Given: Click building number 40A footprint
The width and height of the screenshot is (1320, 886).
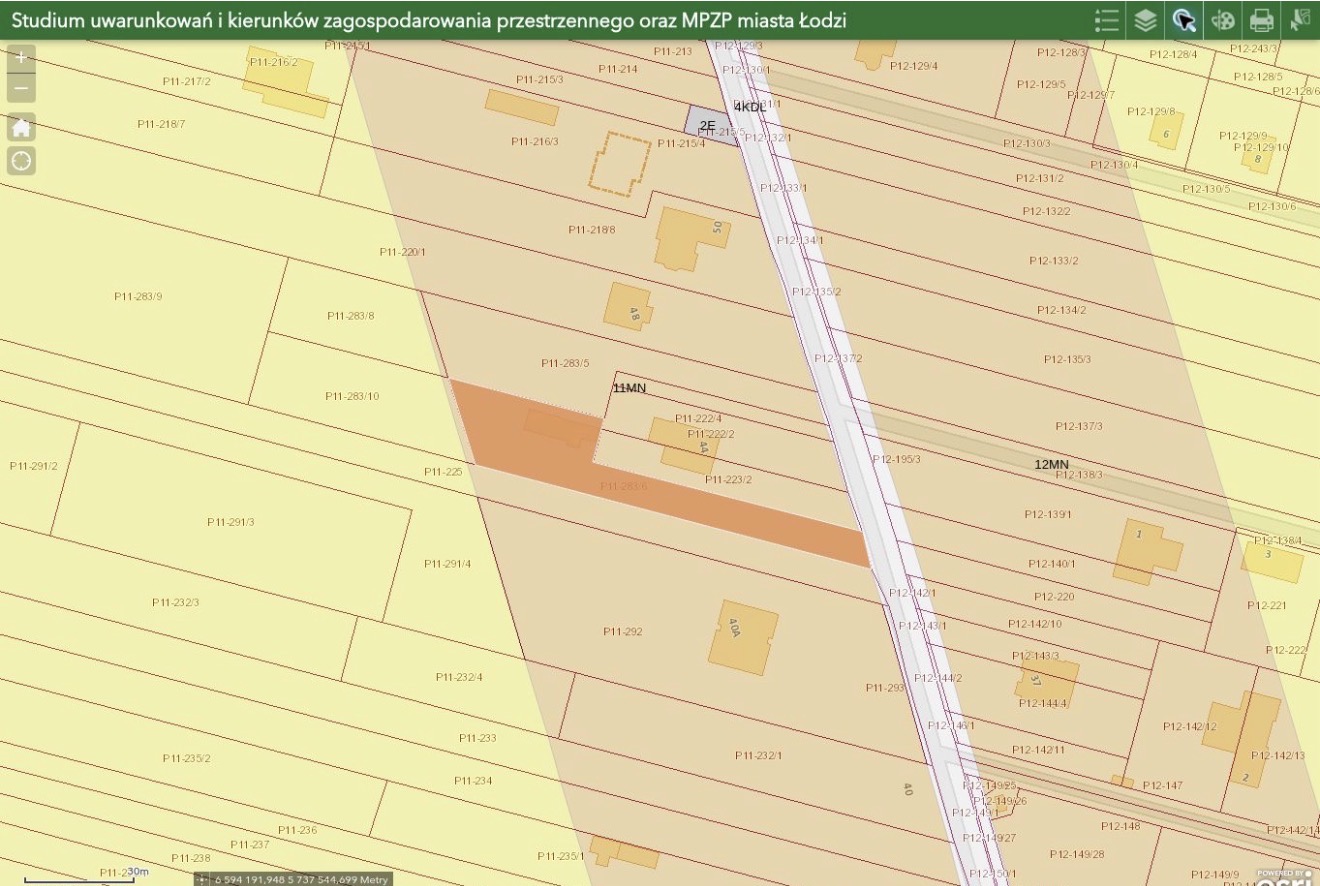Looking at the screenshot, I should (x=743, y=637).
